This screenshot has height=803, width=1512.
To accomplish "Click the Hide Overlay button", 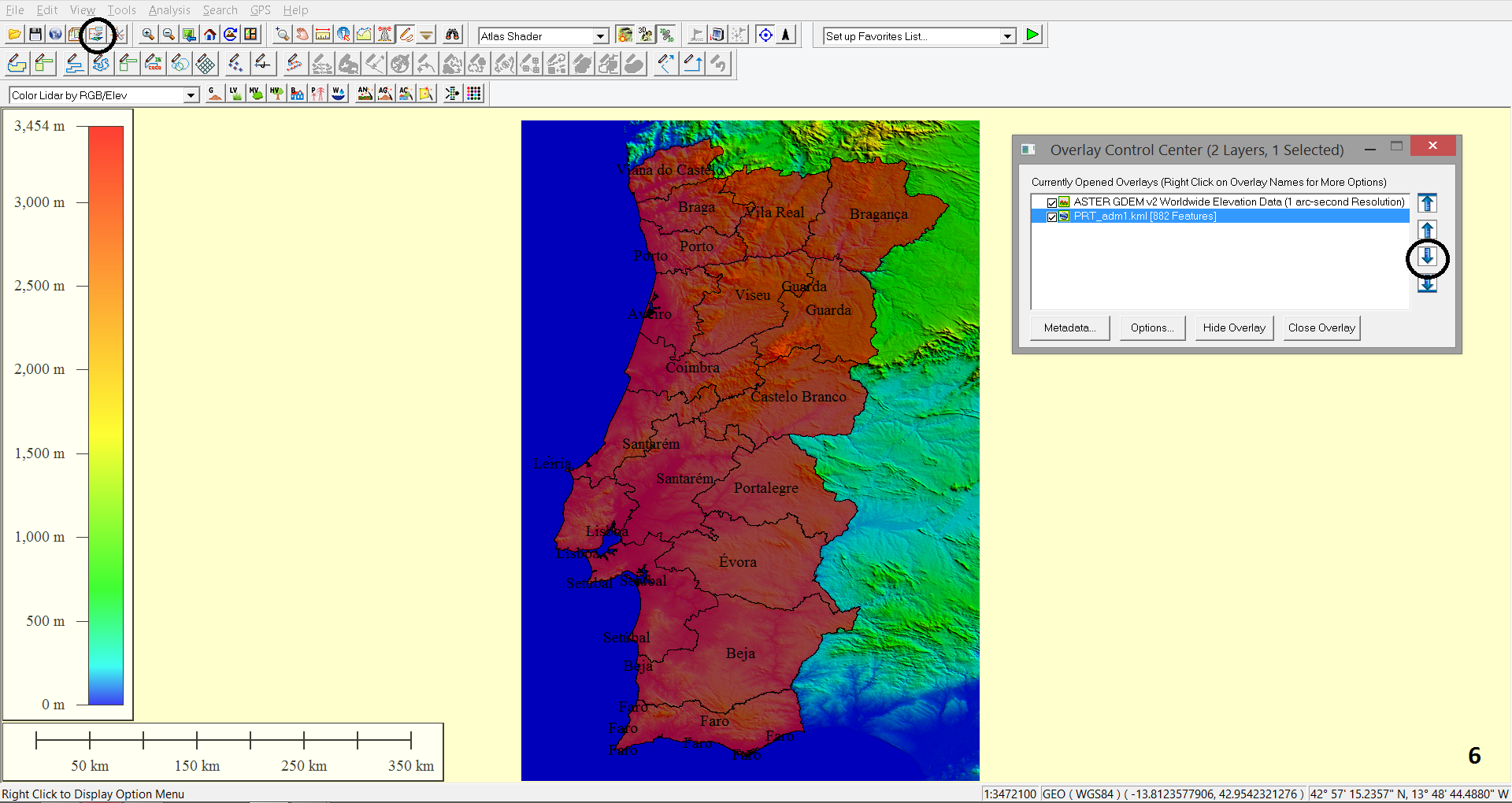I will (1233, 327).
